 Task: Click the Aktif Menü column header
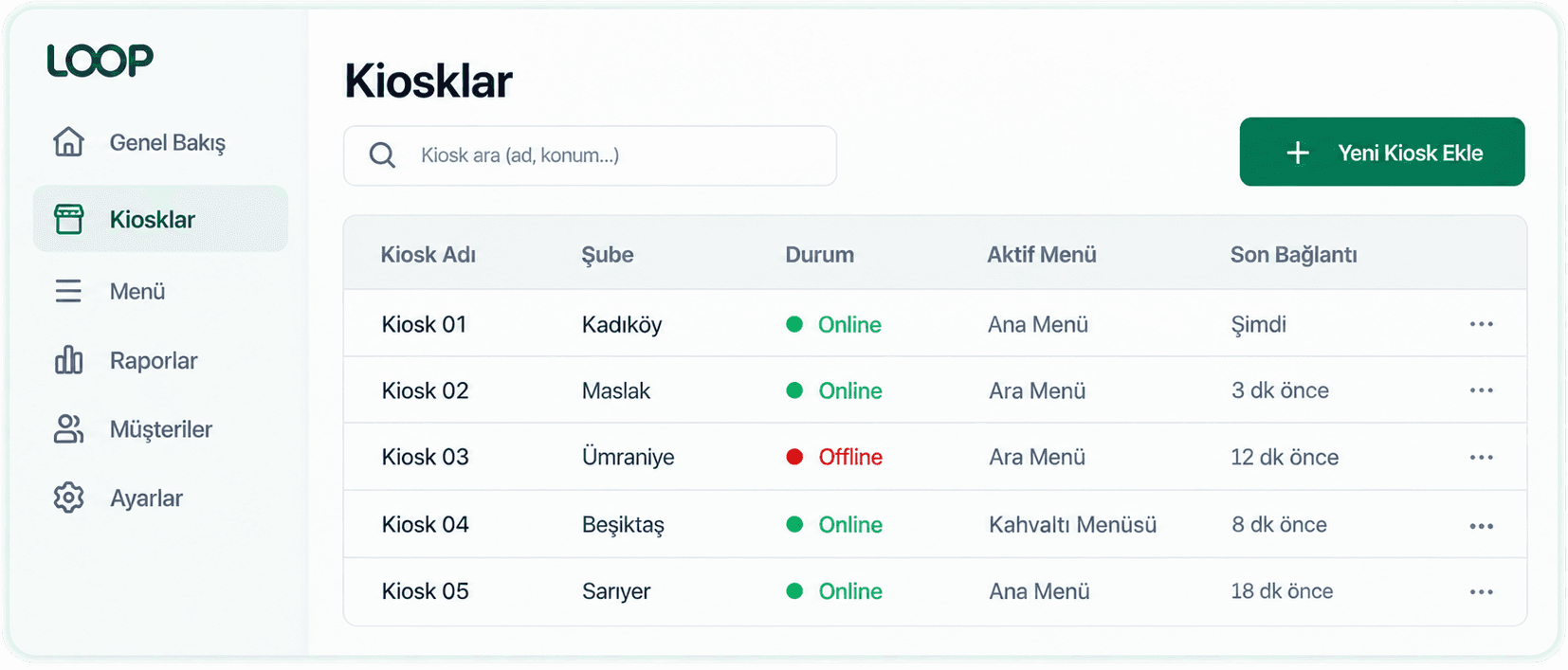(x=1042, y=255)
